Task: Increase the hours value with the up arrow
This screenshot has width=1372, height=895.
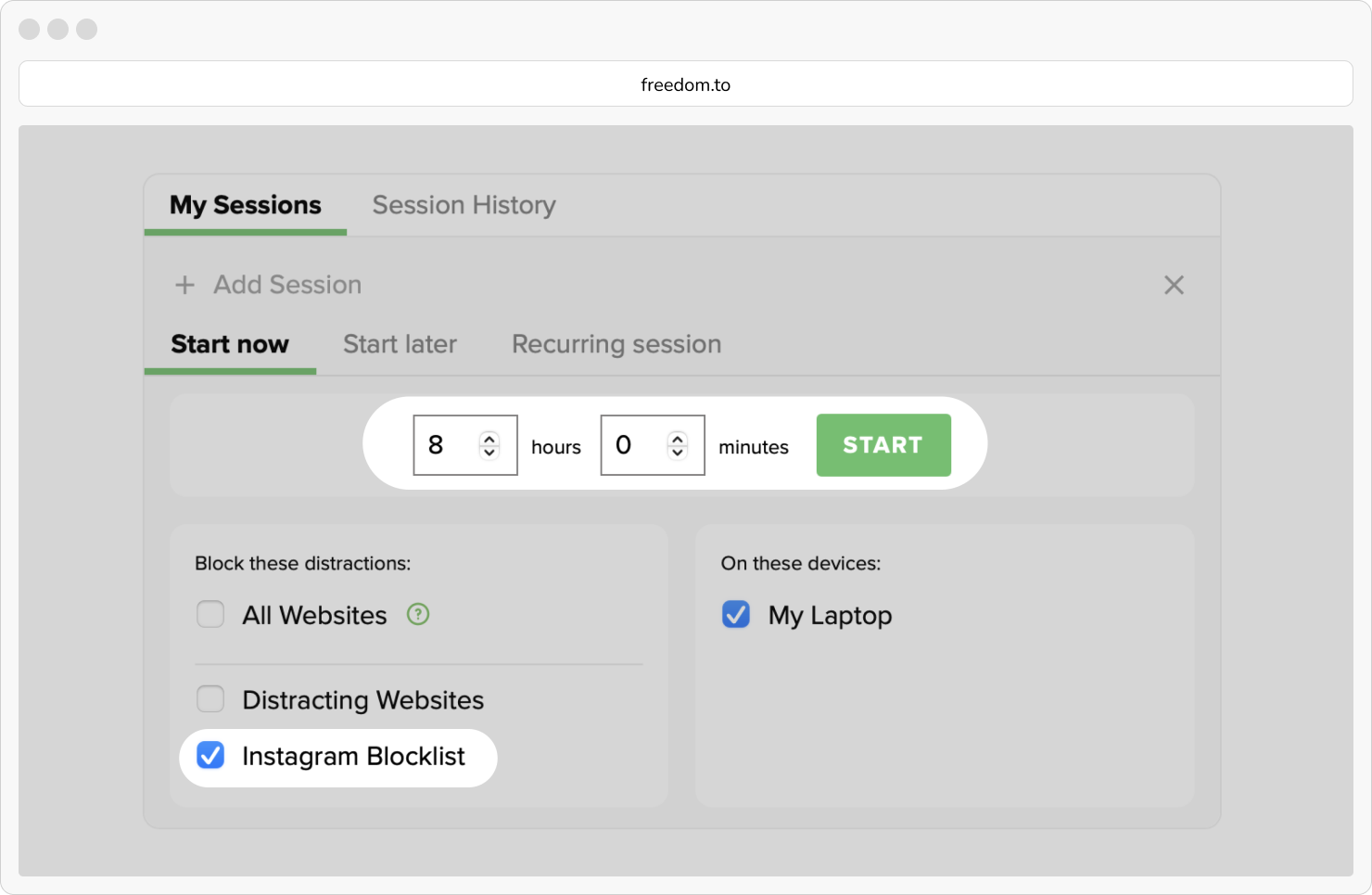Action: (489, 439)
